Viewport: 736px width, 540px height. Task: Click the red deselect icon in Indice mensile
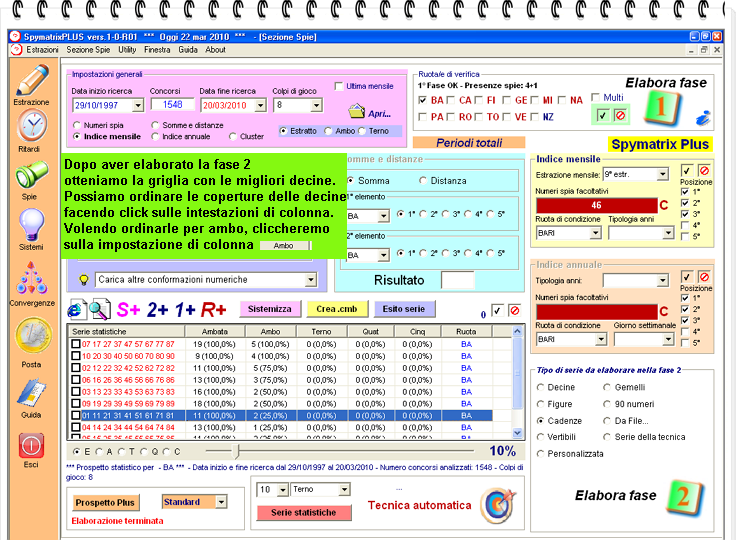[704, 170]
